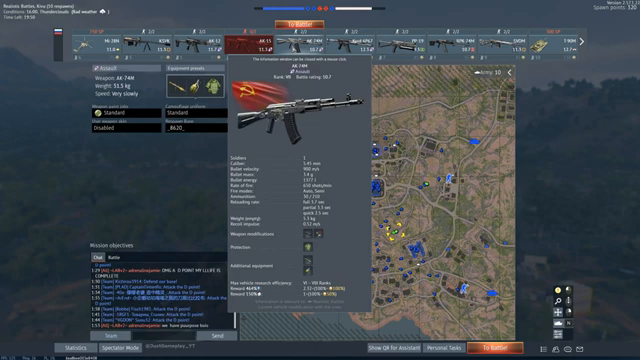Click the upper Additional equipment icon
This screenshot has height=360, width=640.
point(308,260)
